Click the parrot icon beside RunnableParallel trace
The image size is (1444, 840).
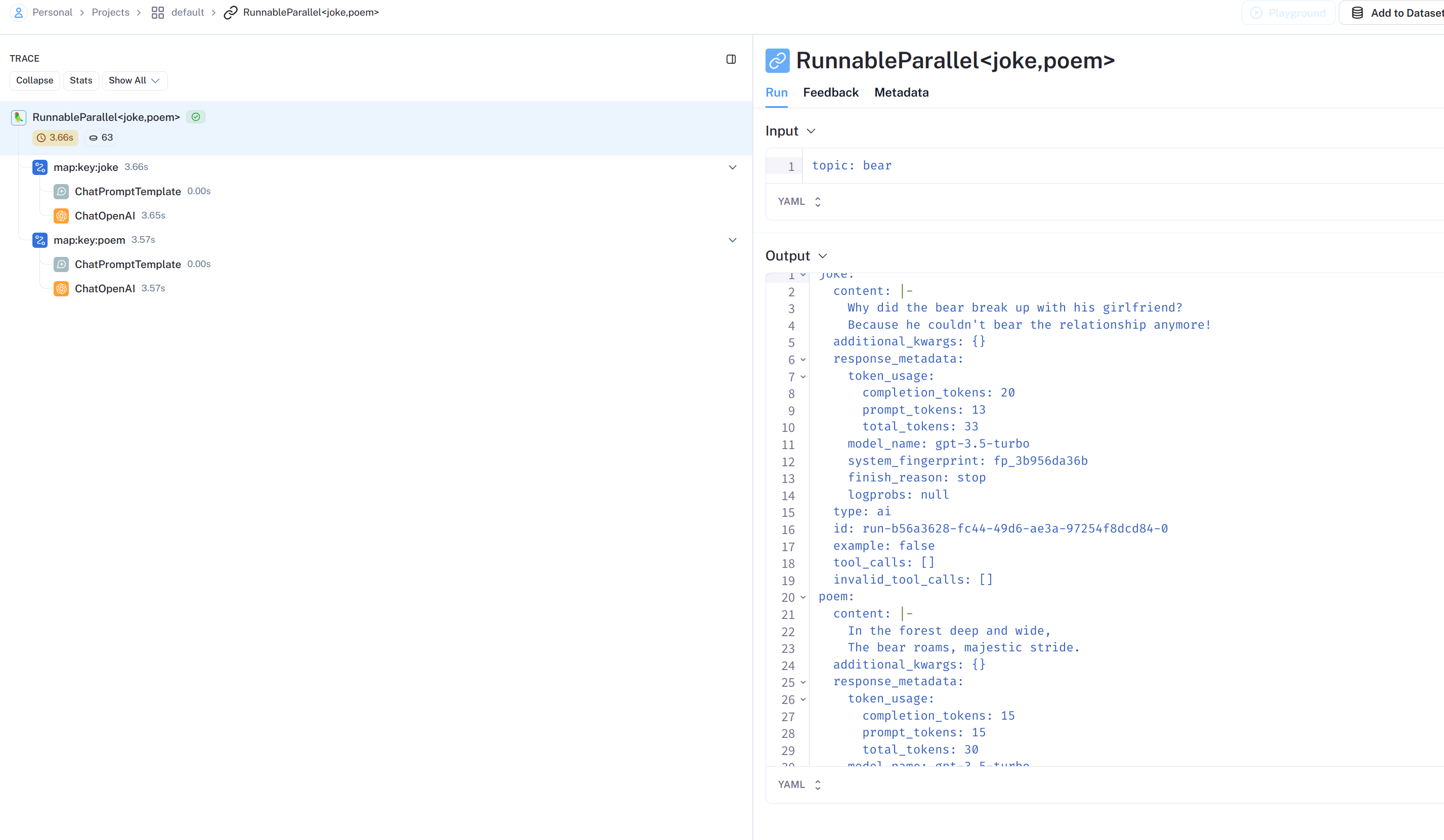tap(18, 117)
